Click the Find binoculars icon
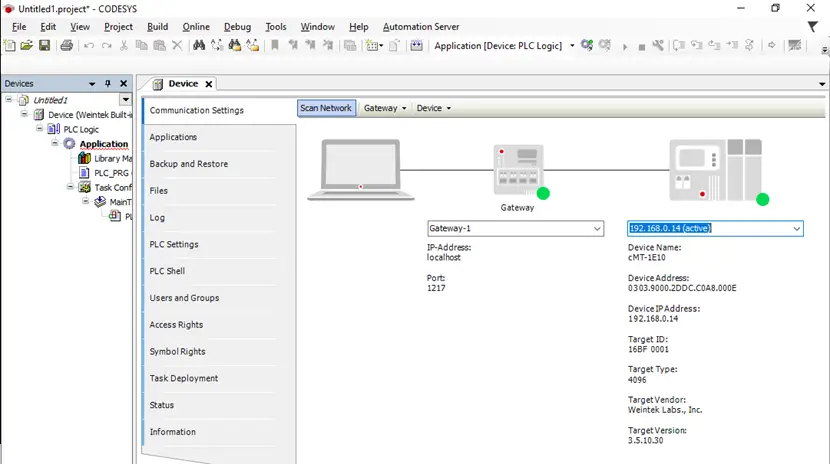Viewport: 830px width, 464px height. coord(199,46)
